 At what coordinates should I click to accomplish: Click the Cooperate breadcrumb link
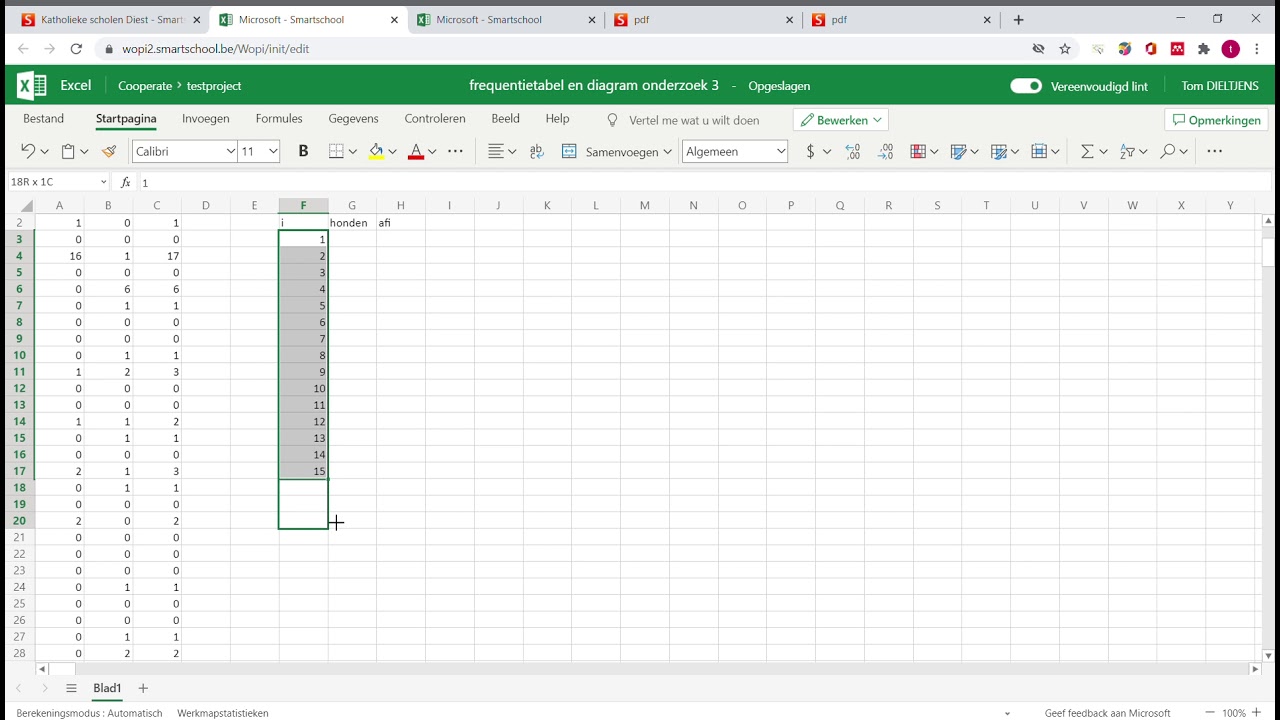145,86
